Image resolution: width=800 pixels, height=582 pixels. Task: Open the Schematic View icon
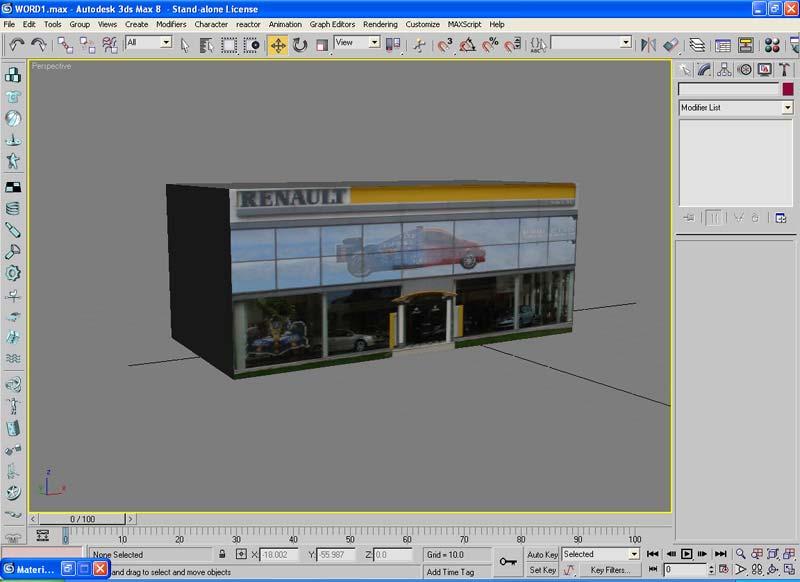(745, 45)
